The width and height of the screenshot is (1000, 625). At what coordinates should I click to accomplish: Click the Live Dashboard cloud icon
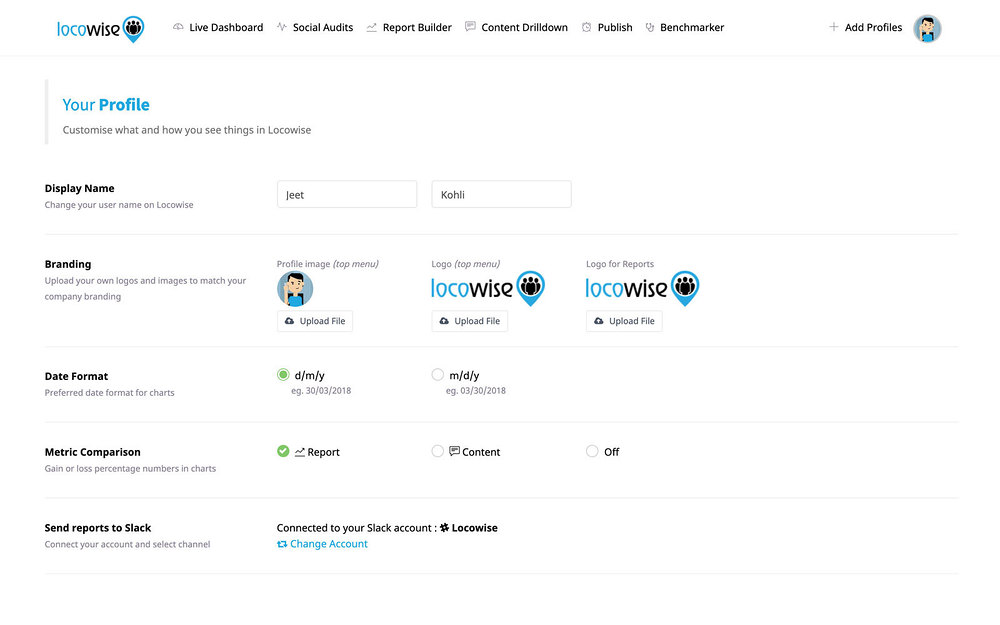coord(178,27)
